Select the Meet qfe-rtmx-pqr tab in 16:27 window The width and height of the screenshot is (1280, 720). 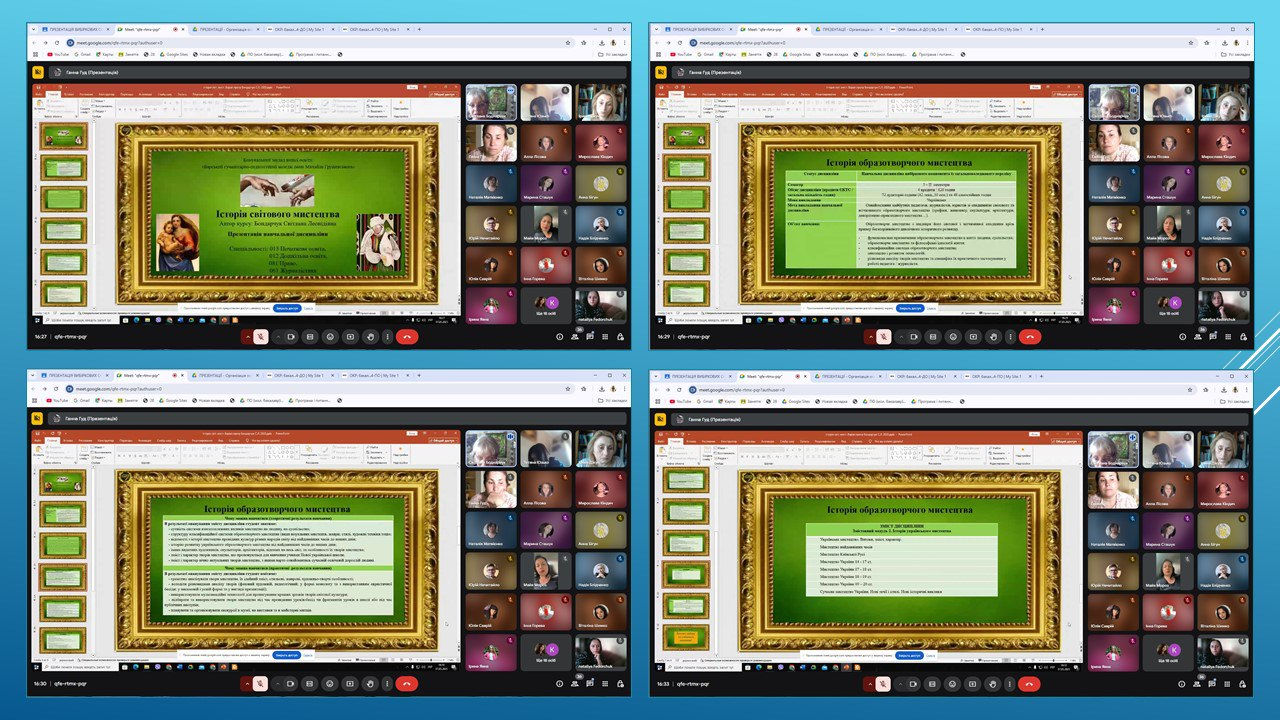coord(149,30)
